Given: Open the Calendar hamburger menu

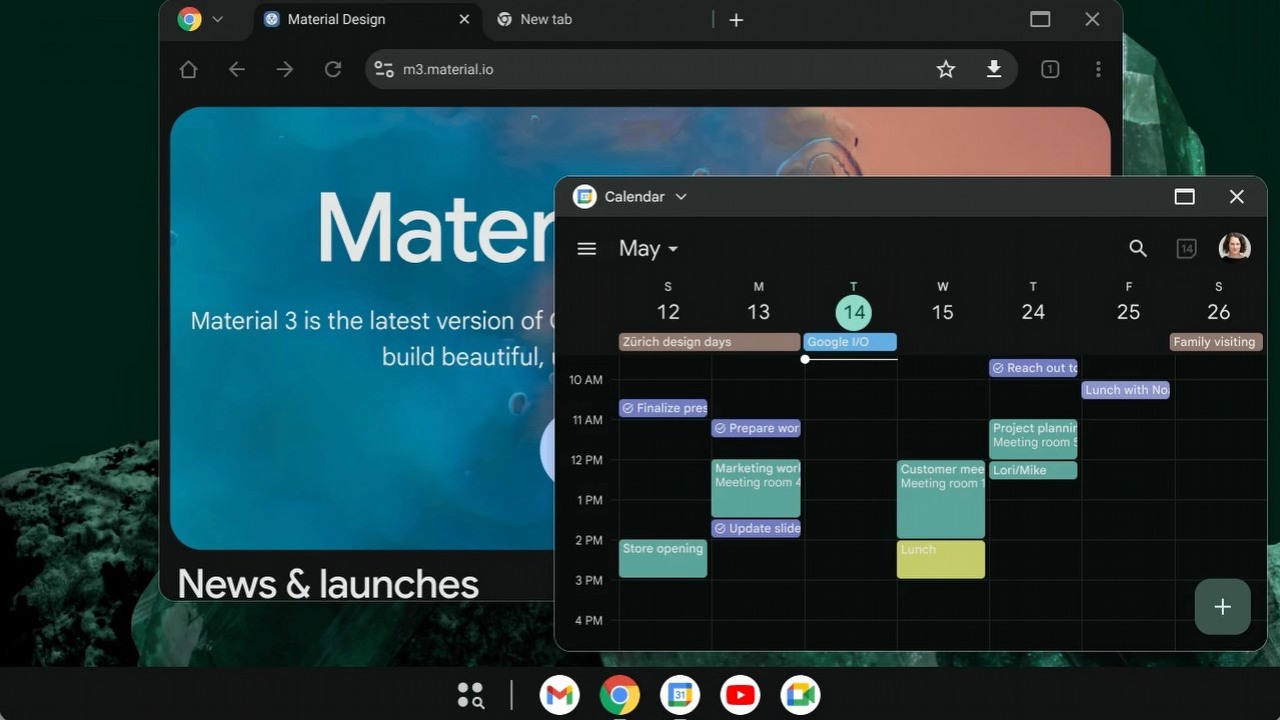Looking at the screenshot, I should point(587,249).
